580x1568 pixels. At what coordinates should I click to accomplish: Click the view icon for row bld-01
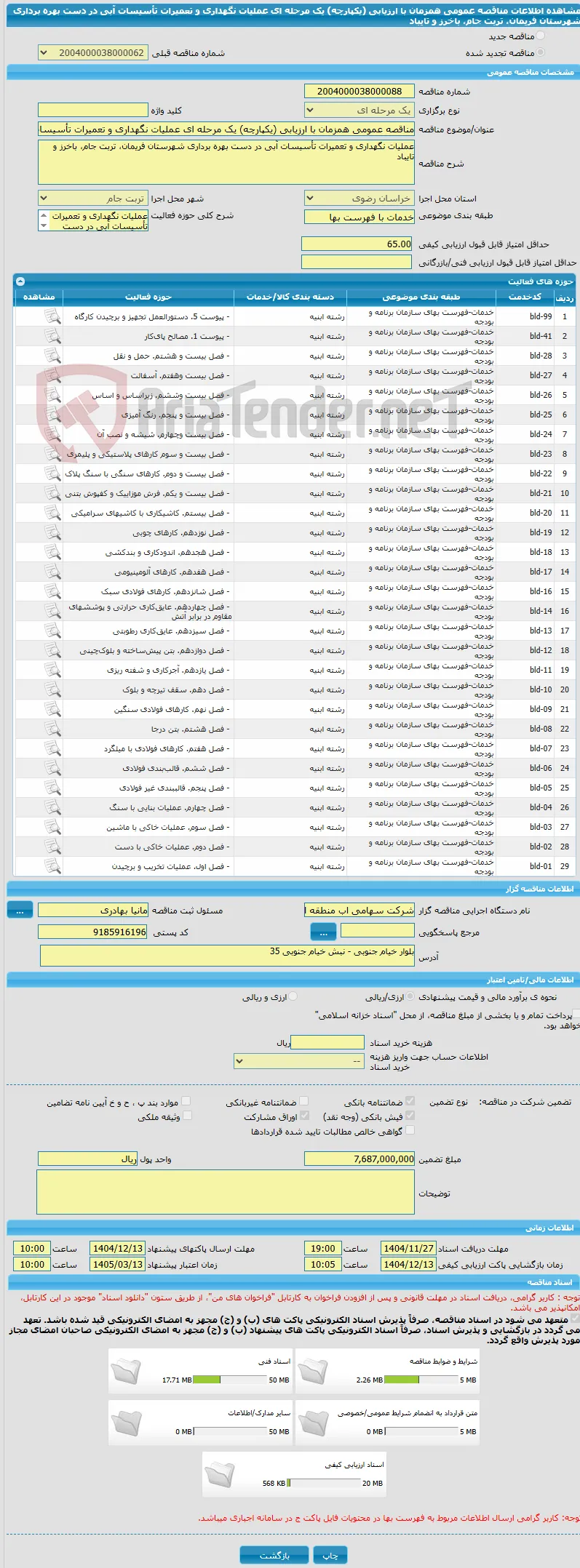pos(52,865)
